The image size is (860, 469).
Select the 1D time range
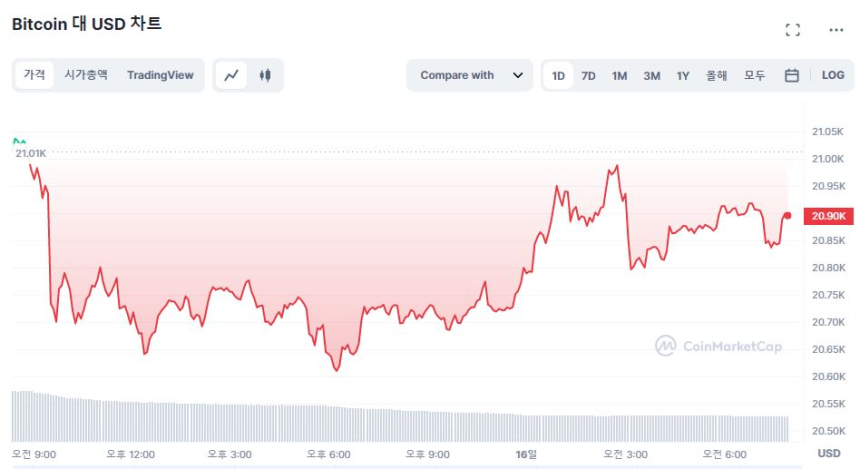(559, 75)
